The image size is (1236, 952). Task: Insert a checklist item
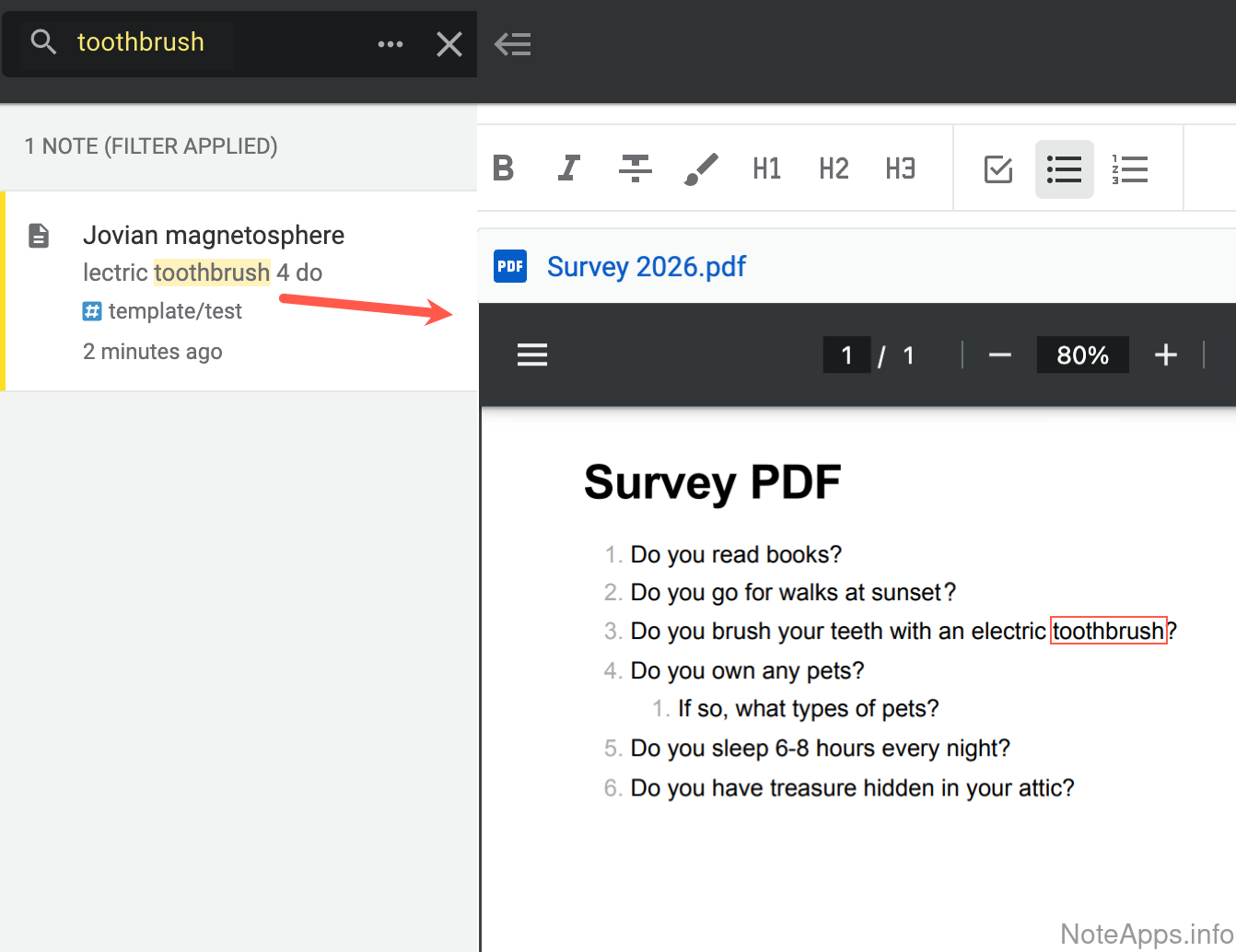pyautogui.click(x=998, y=169)
